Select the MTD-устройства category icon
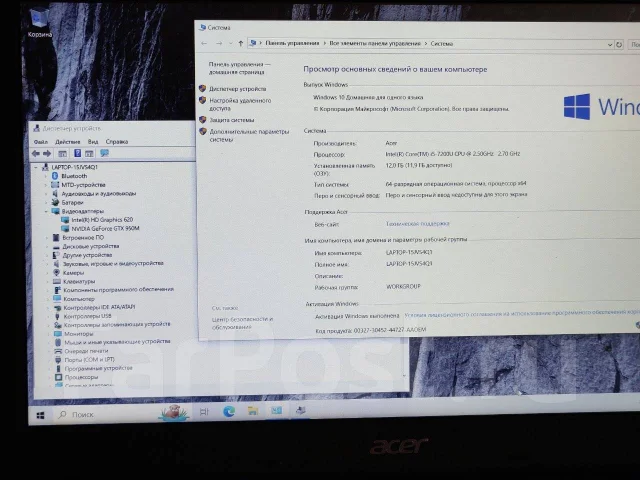This screenshot has width=640, height=480. point(55,184)
